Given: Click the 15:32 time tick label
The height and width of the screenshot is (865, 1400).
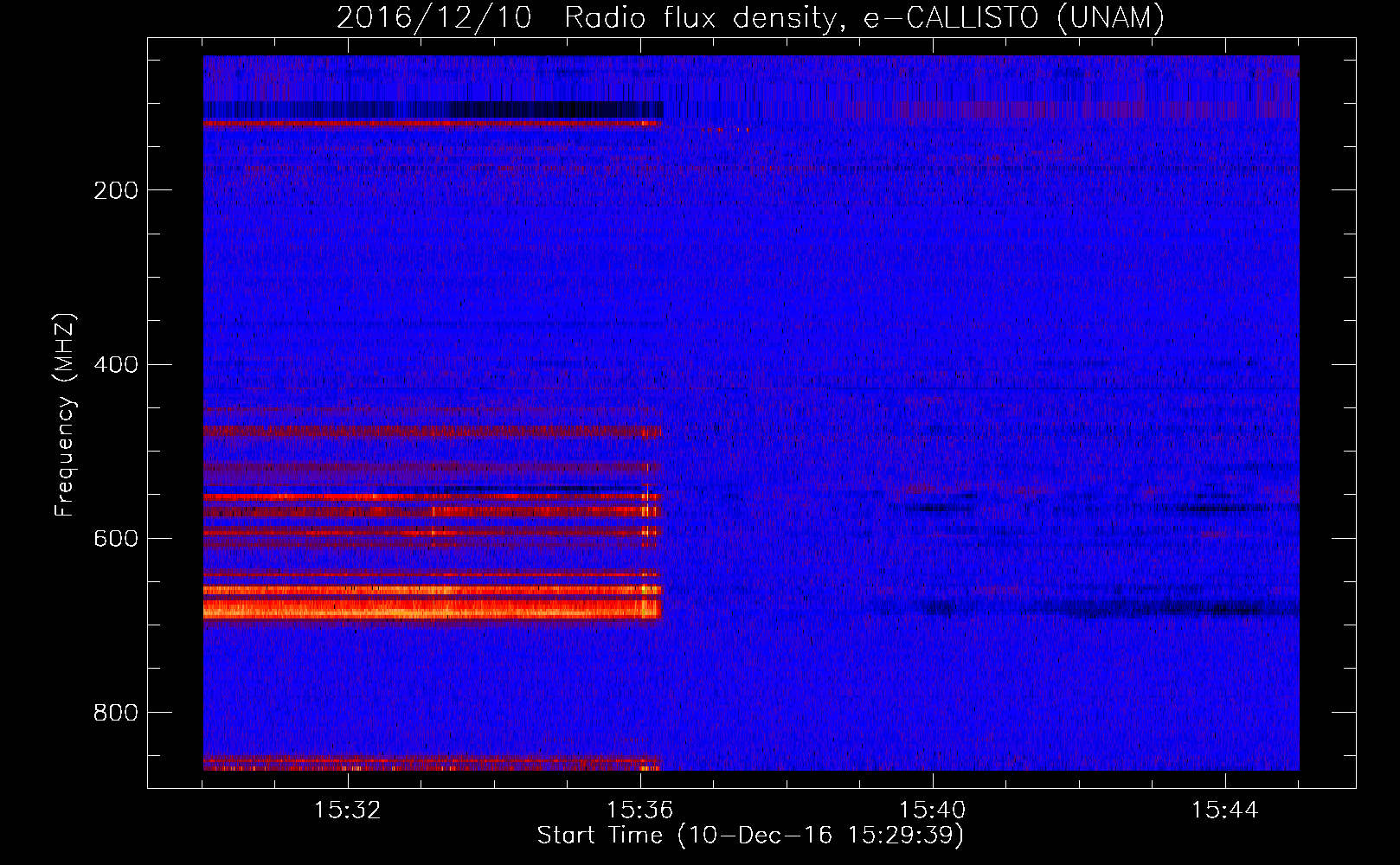Looking at the screenshot, I should tap(348, 811).
